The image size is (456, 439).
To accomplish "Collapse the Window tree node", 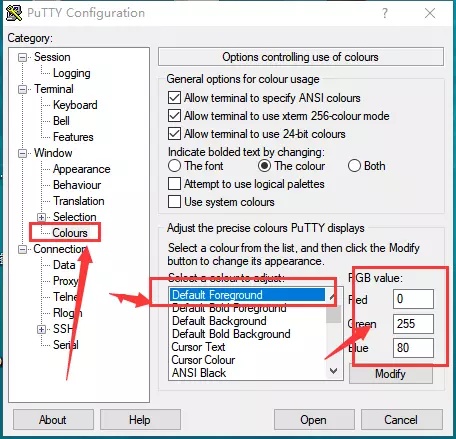I will (22, 153).
